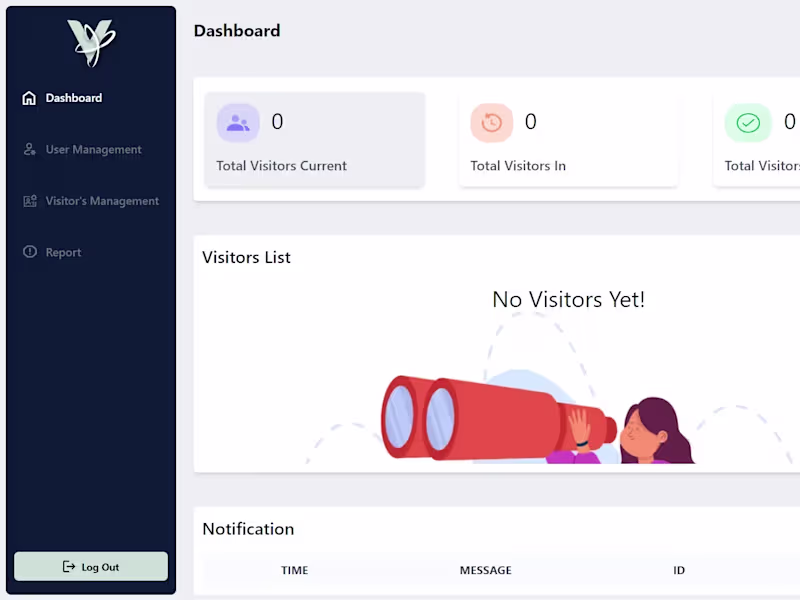Screen dimensions: 800x600
Task: Open Dashboard from the sidebar
Action: tap(73, 98)
